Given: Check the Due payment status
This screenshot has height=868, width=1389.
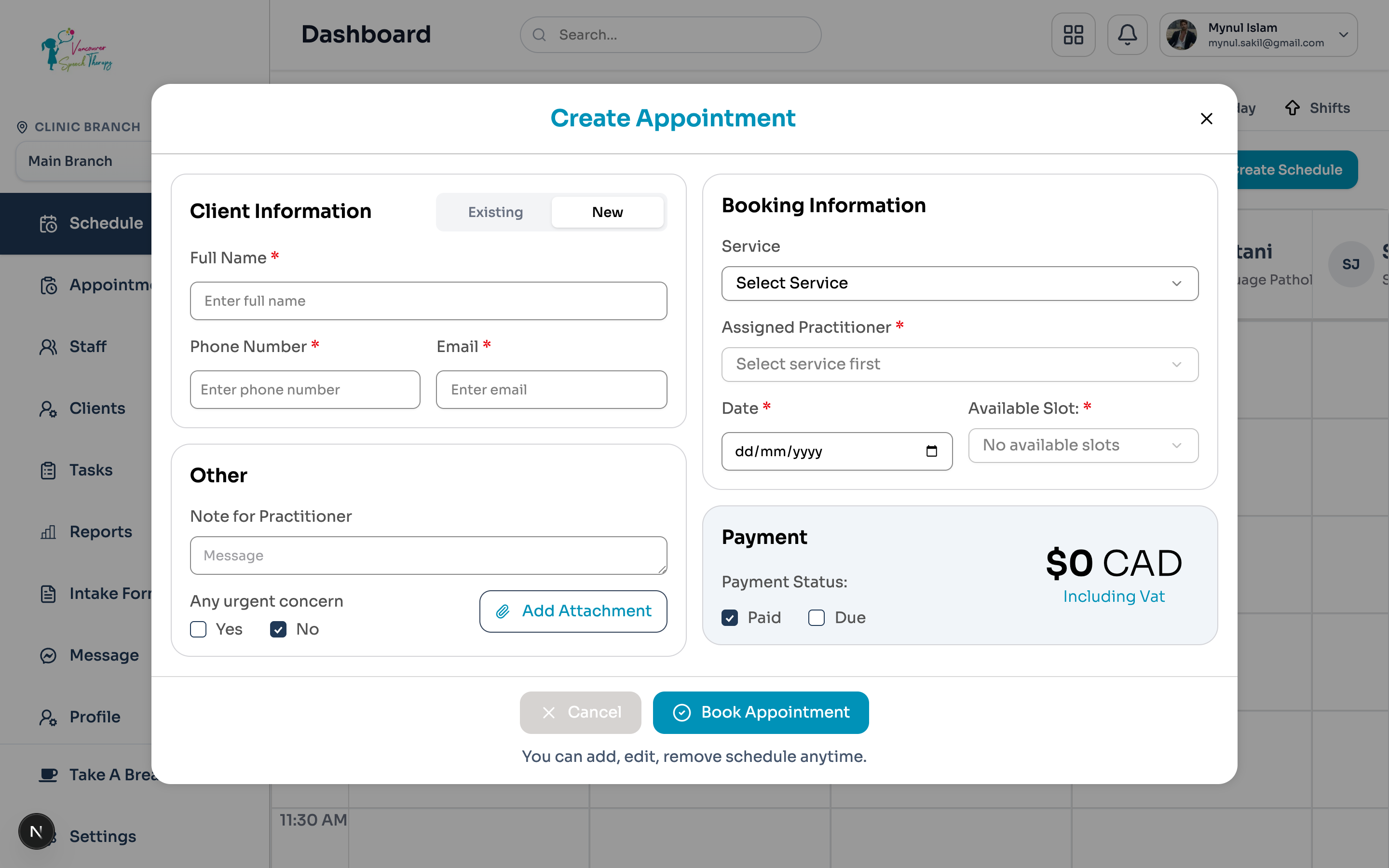Looking at the screenshot, I should pyautogui.click(x=816, y=618).
